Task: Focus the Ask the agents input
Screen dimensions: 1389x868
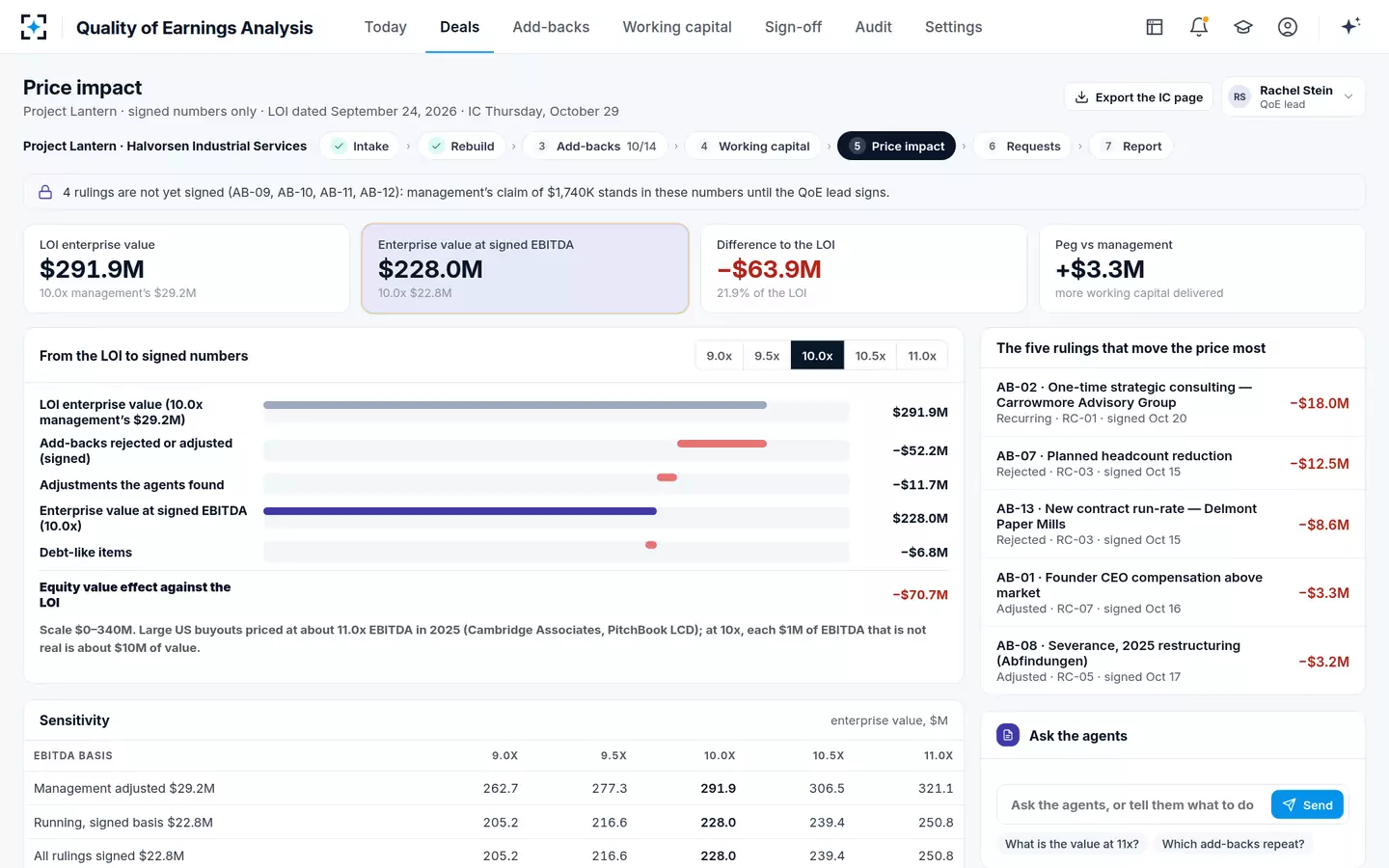Action: click(1132, 804)
